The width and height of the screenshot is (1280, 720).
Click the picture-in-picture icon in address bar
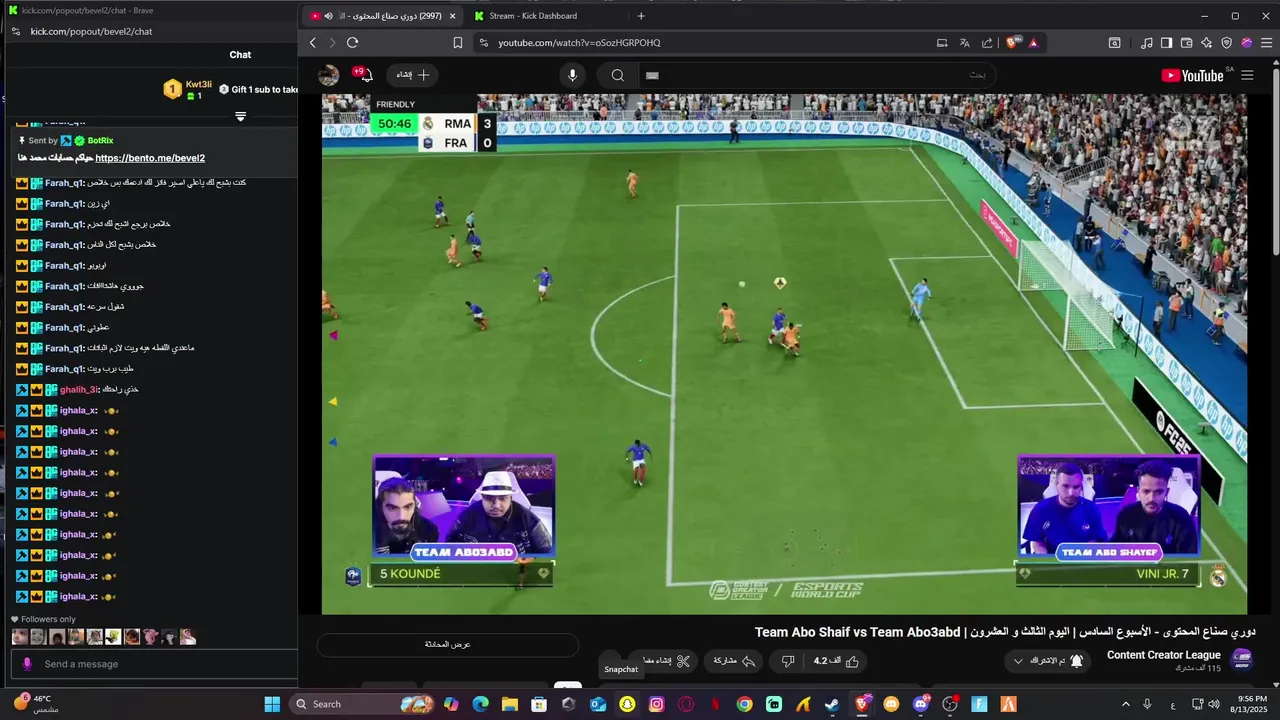942,43
